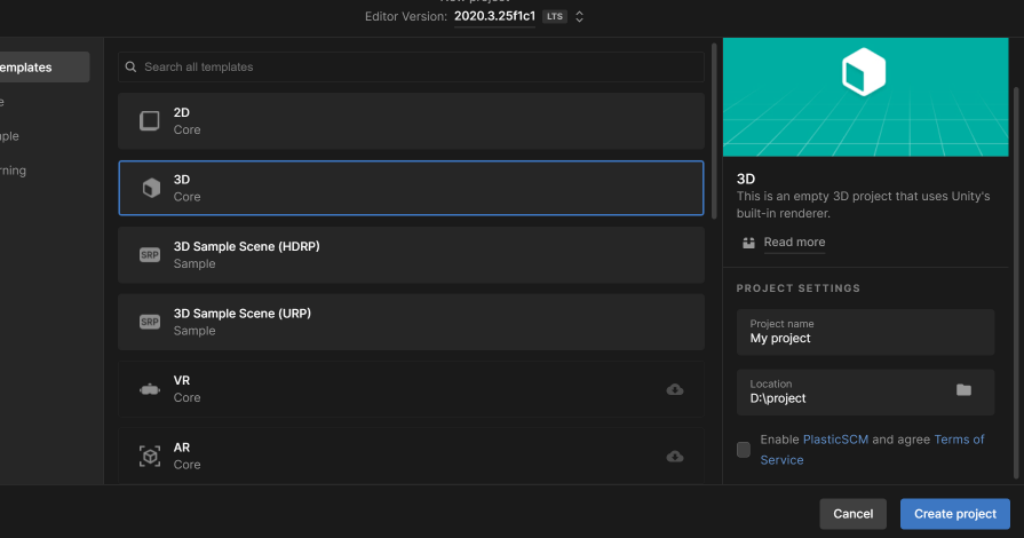Select the 2D Core template
This screenshot has height=538, width=1024.
(411, 121)
